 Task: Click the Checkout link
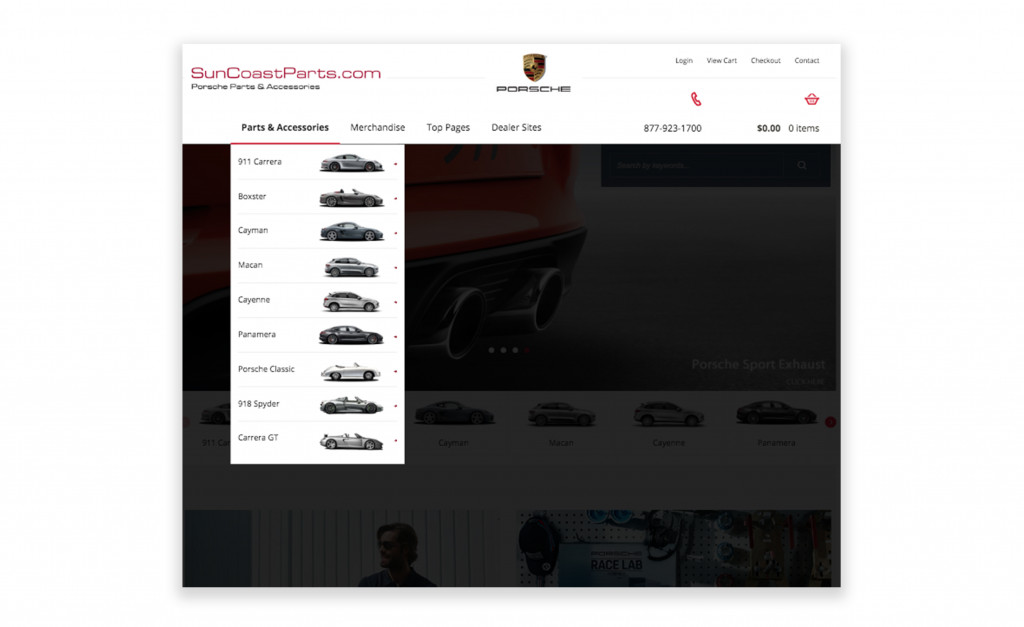tap(765, 60)
